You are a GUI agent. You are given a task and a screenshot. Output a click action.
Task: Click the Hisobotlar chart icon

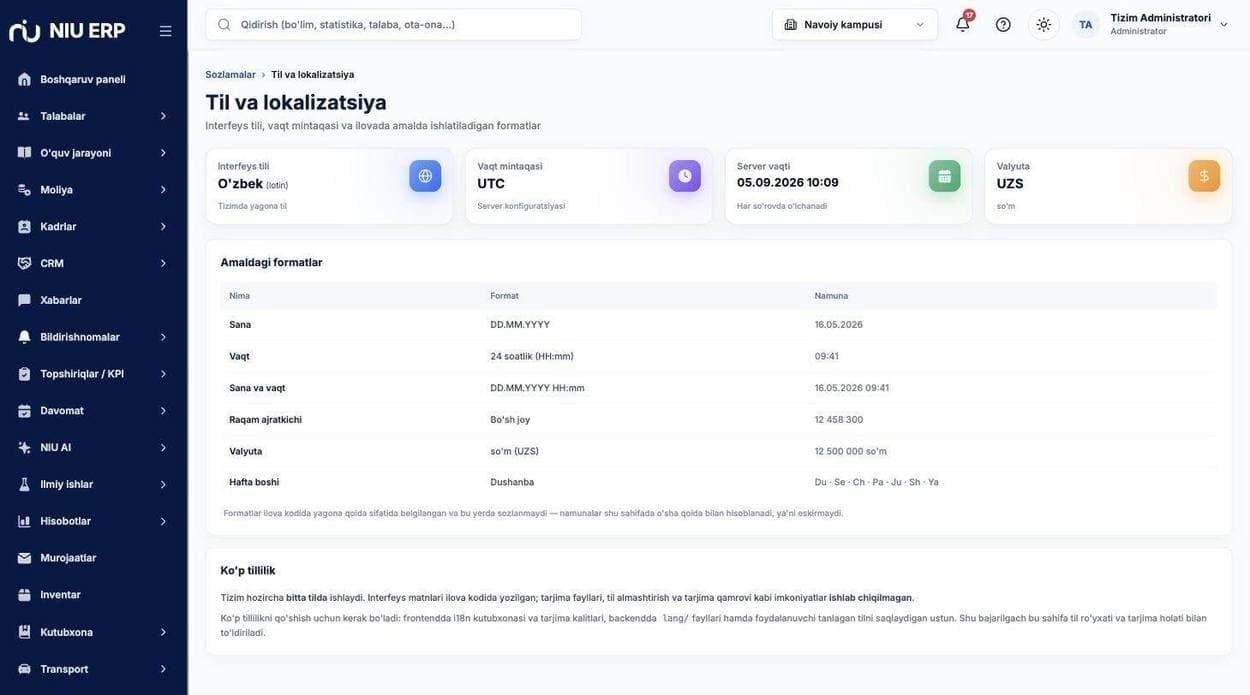click(x=24, y=521)
